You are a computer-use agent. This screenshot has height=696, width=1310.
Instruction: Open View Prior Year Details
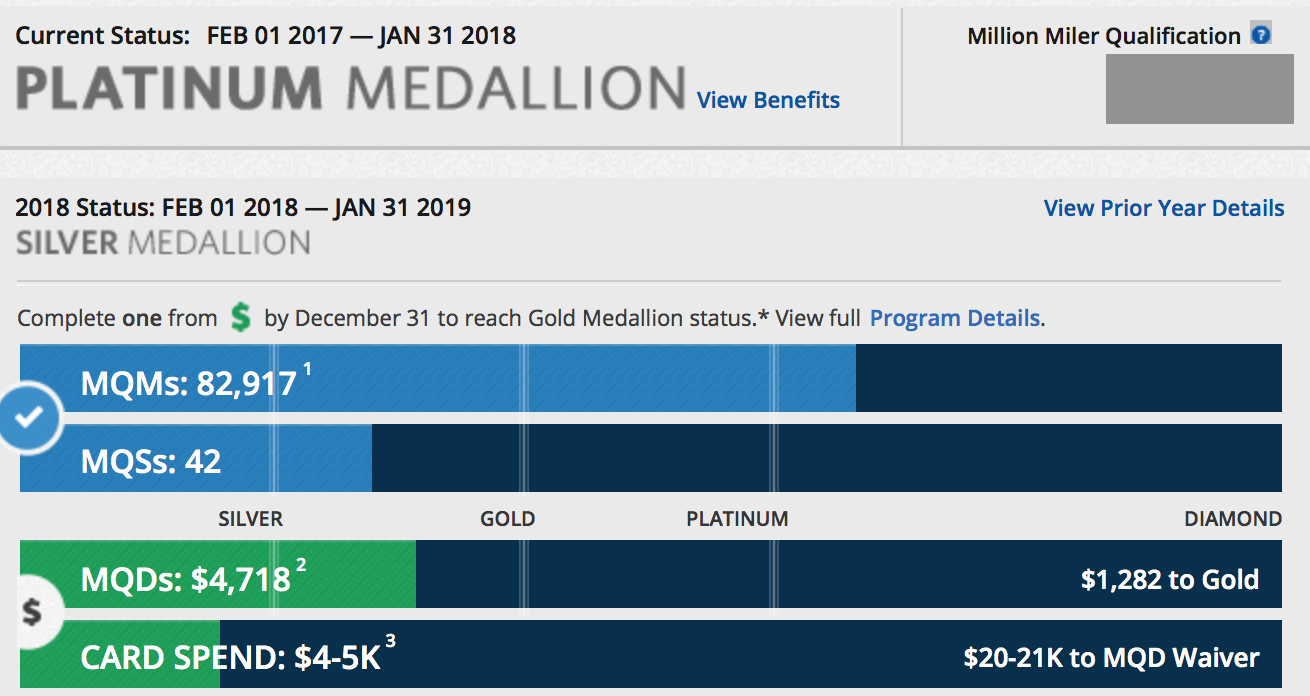tap(1163, 208)
